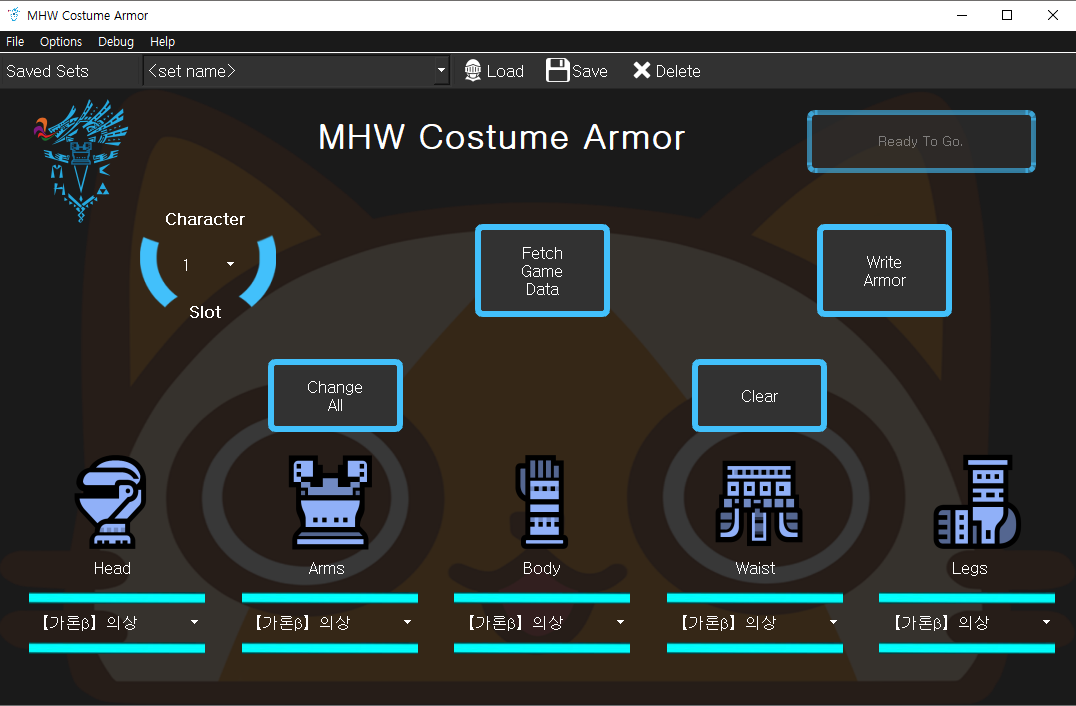Click the Saved Sets label

click(x=47, y=71)
